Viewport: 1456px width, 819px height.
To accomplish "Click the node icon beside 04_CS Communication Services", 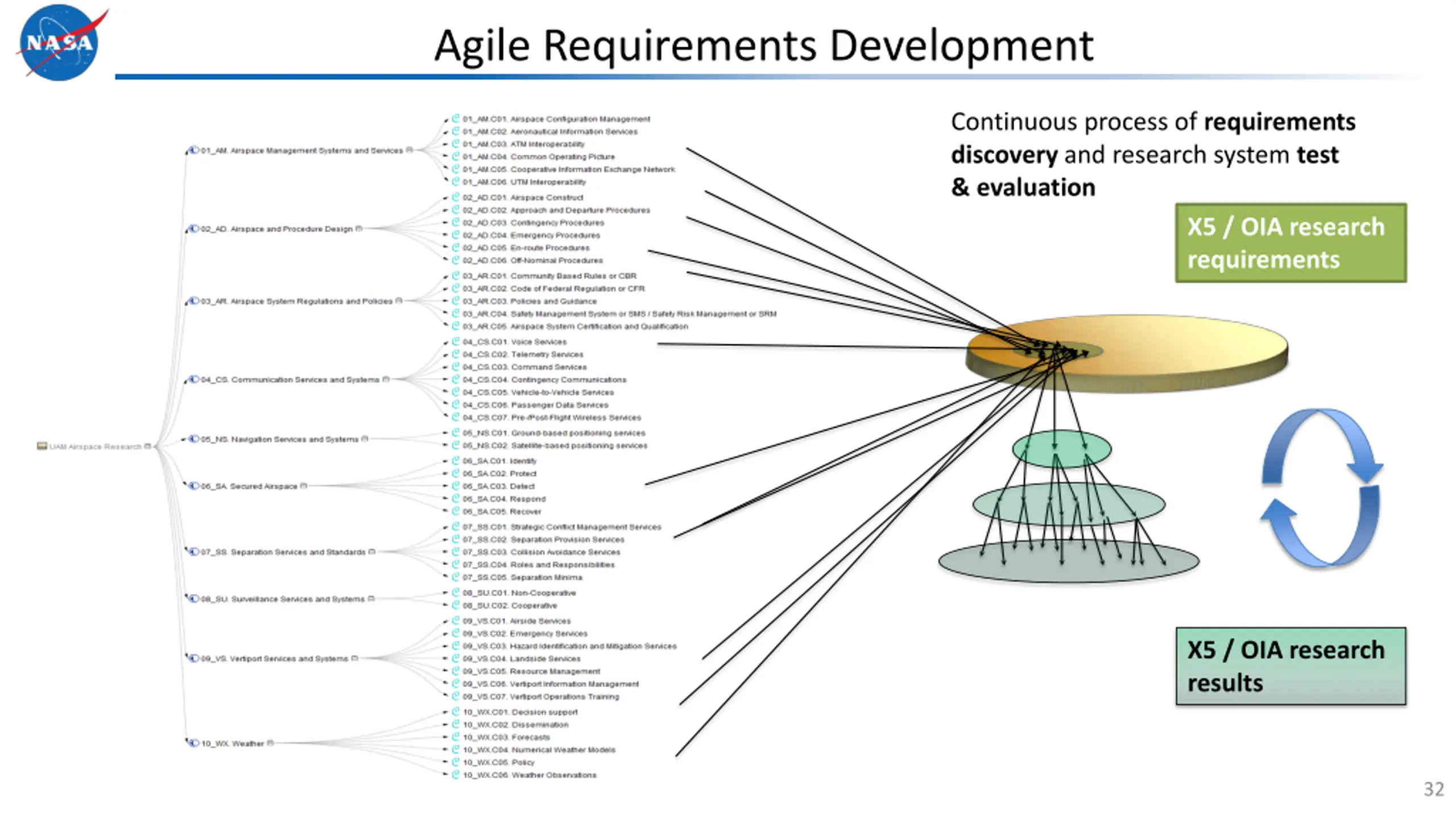I will point(194,379).
